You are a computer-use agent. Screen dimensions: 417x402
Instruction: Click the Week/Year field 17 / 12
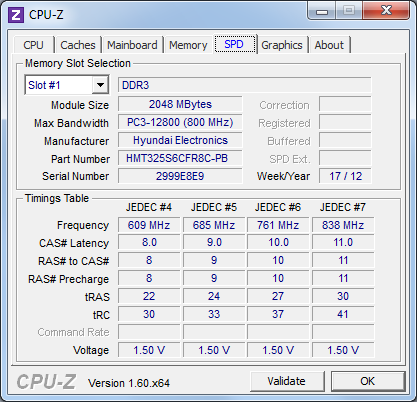click(x=345, y=176)
